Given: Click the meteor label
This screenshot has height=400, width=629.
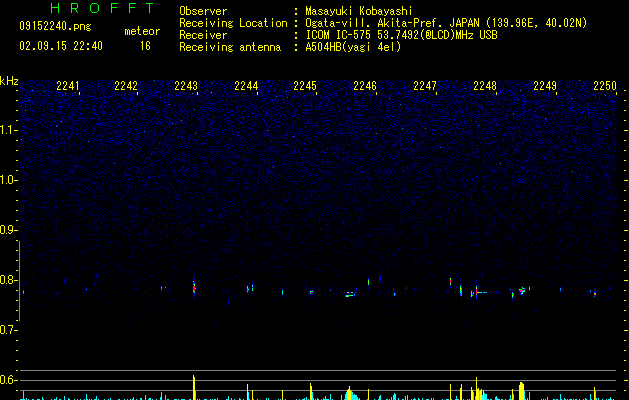Looking at the screenshot, I should 142,31.
